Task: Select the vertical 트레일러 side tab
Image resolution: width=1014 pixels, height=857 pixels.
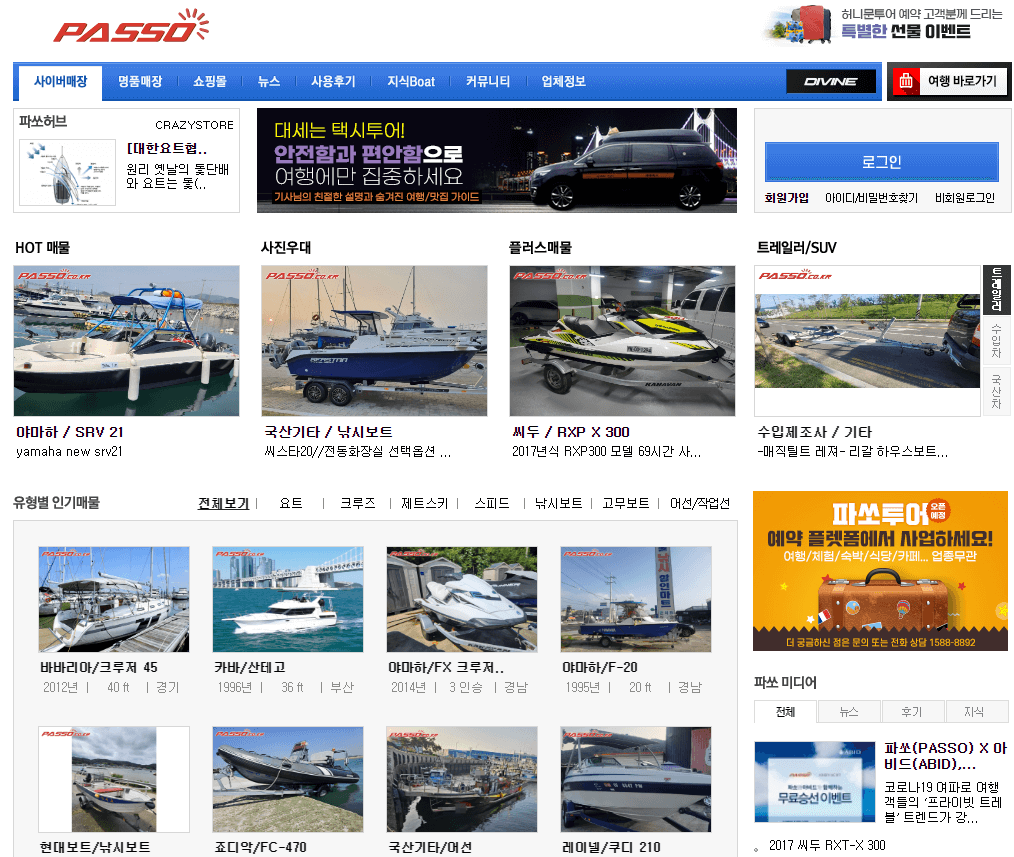Action: pos(996,288)
